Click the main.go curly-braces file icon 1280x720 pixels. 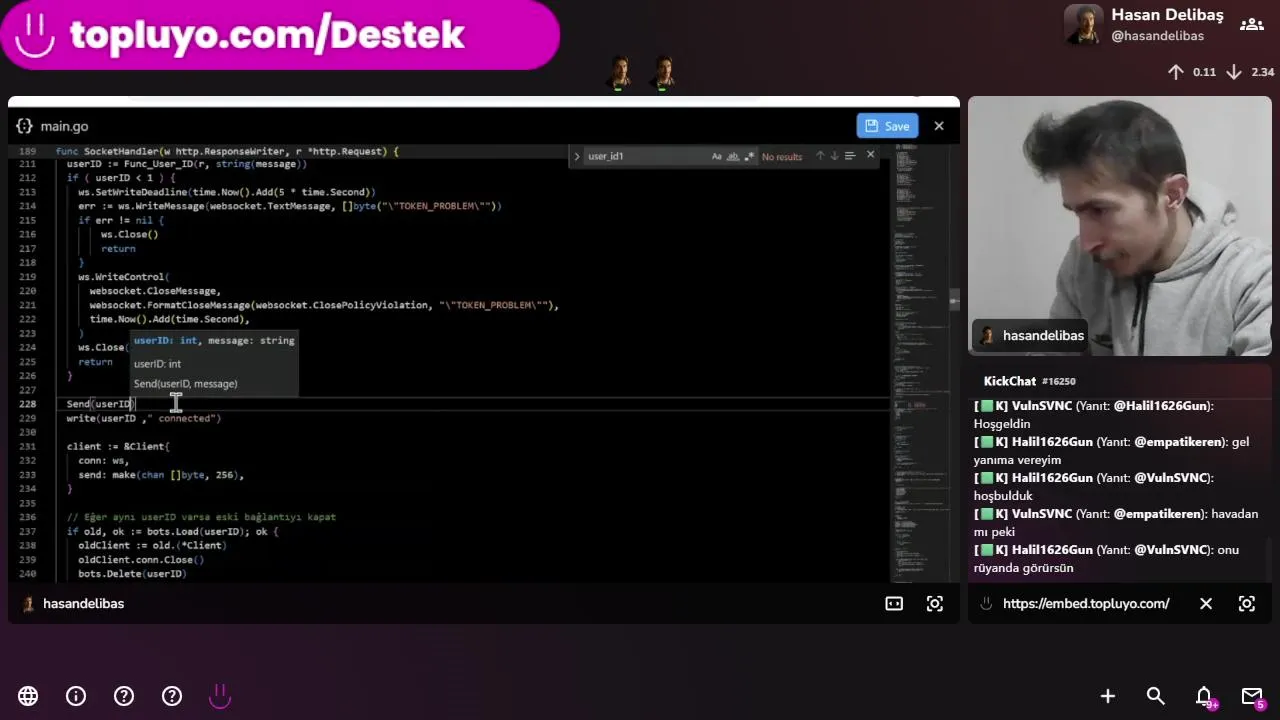(24, 126)
